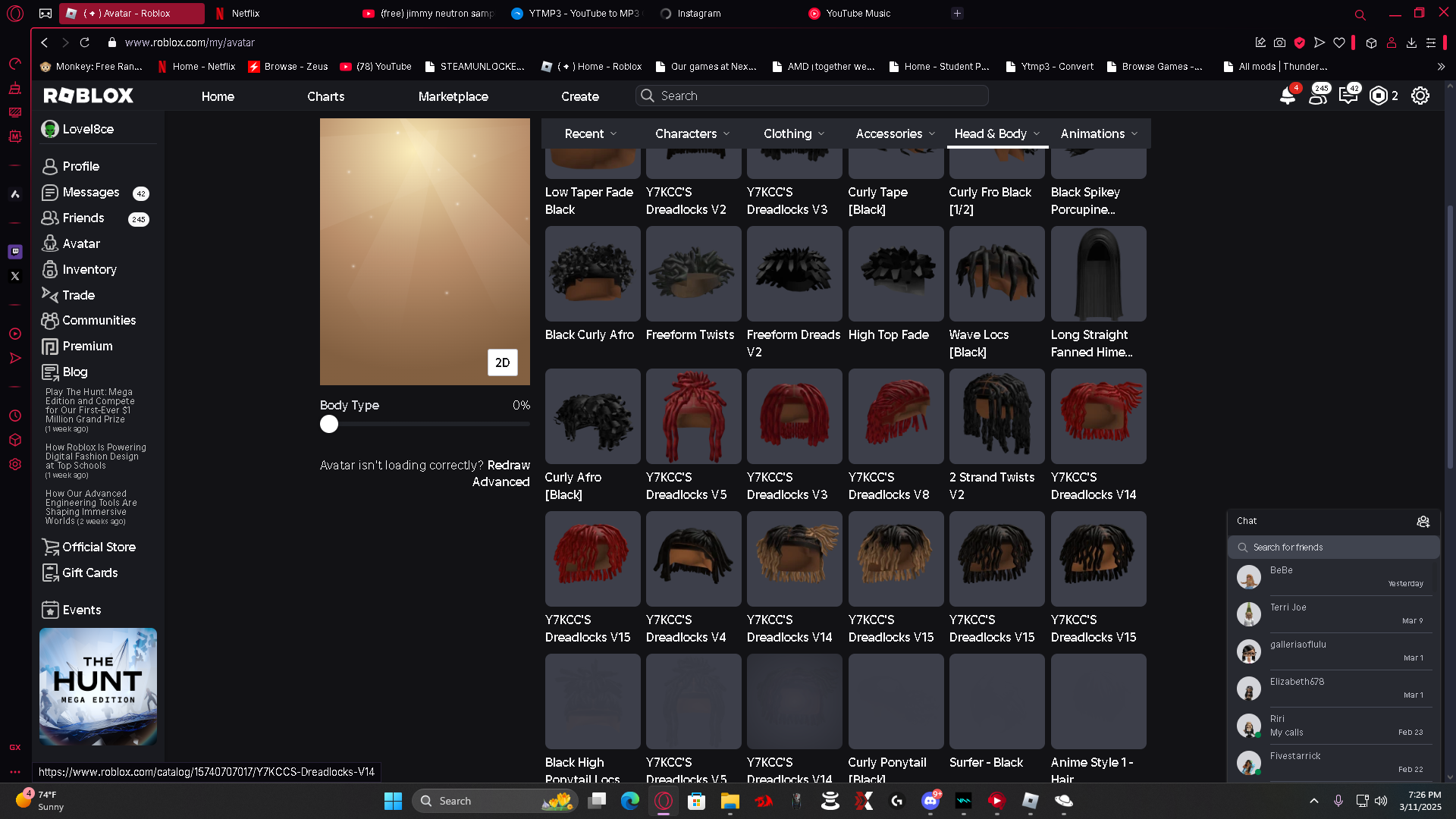Open Robux balance icon
This screenshot has height=819, width=1456.
[x=1379, y=96]
